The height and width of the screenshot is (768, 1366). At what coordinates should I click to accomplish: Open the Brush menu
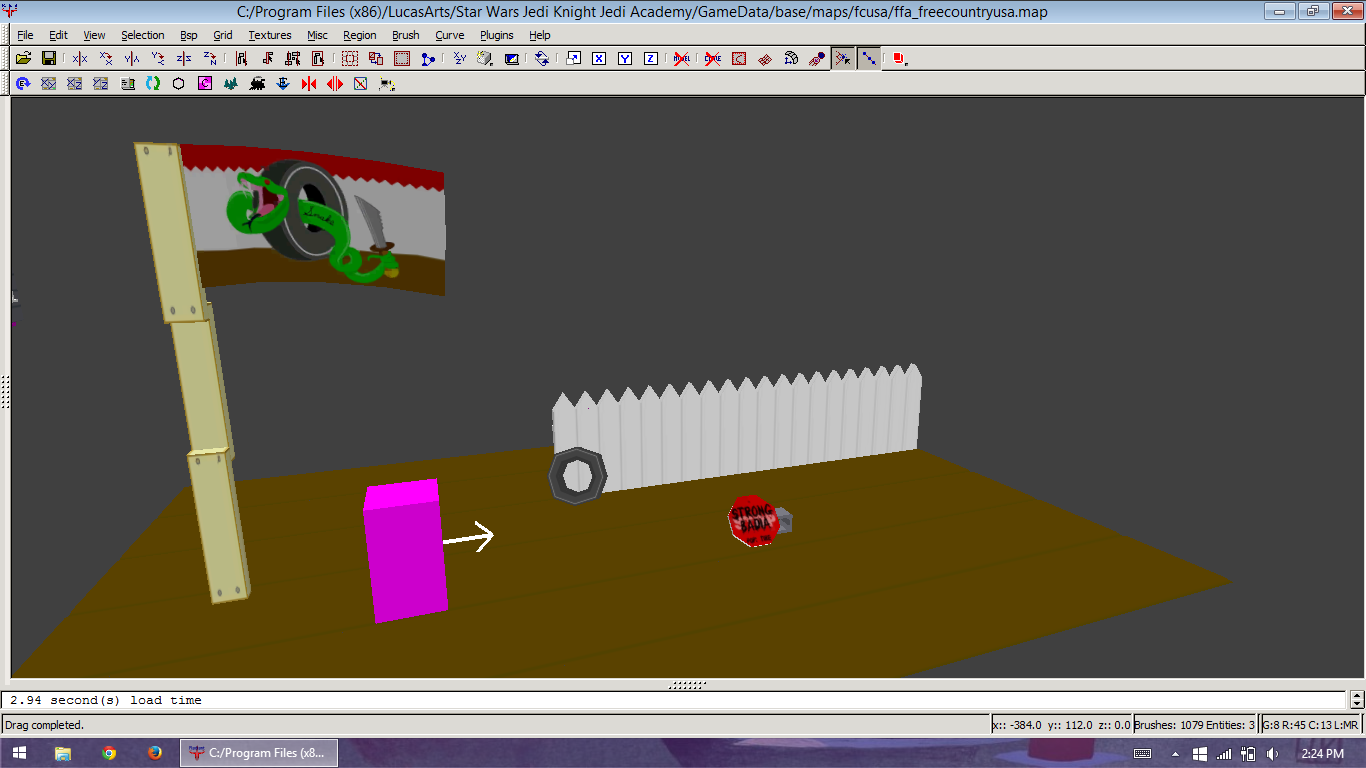tap(406, 35)
